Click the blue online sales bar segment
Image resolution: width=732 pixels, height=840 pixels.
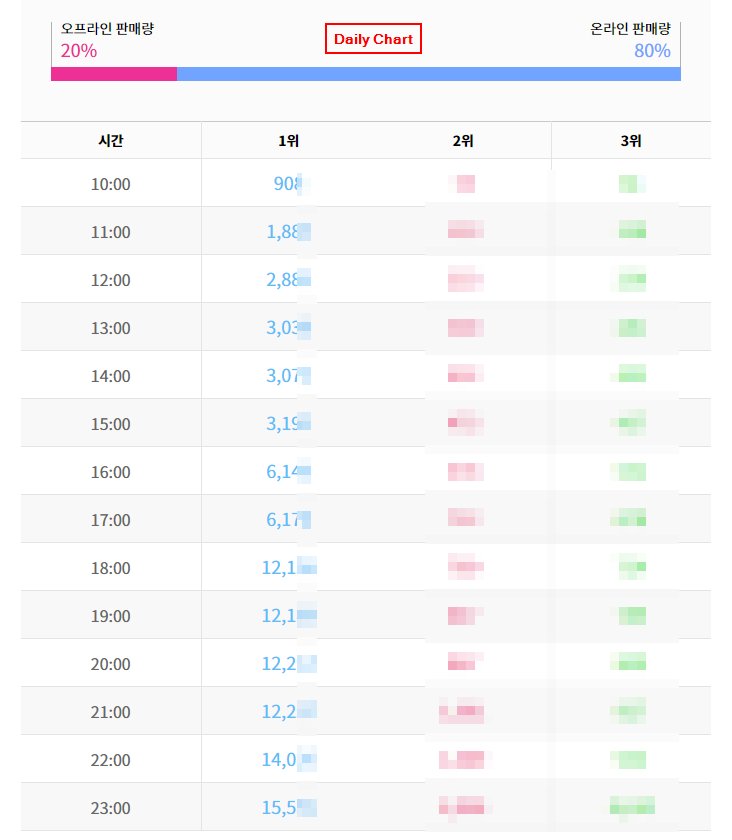(x=429, y=74)
